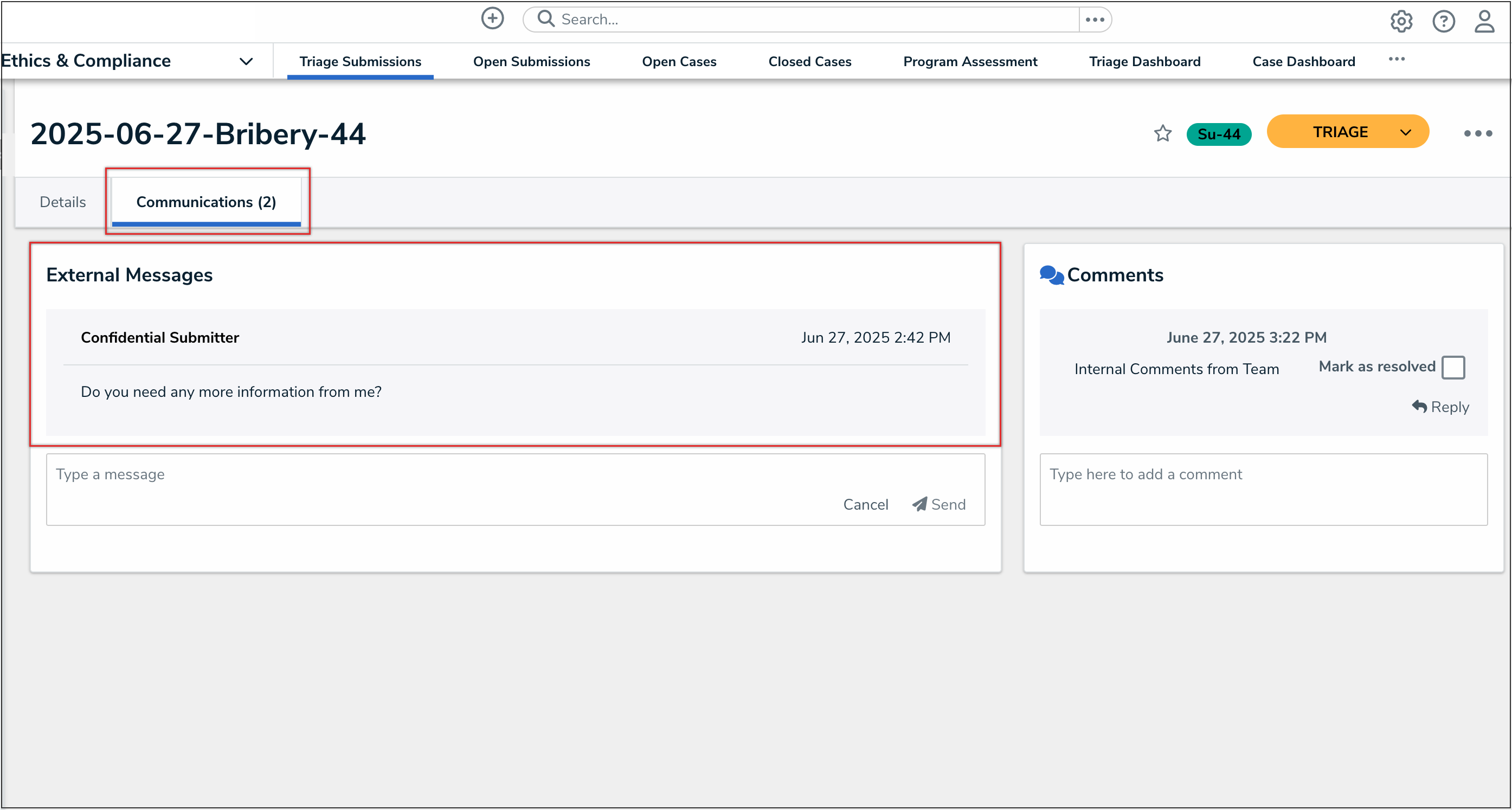Go to Triage Dashboard tab

(x=1144, y=62)
